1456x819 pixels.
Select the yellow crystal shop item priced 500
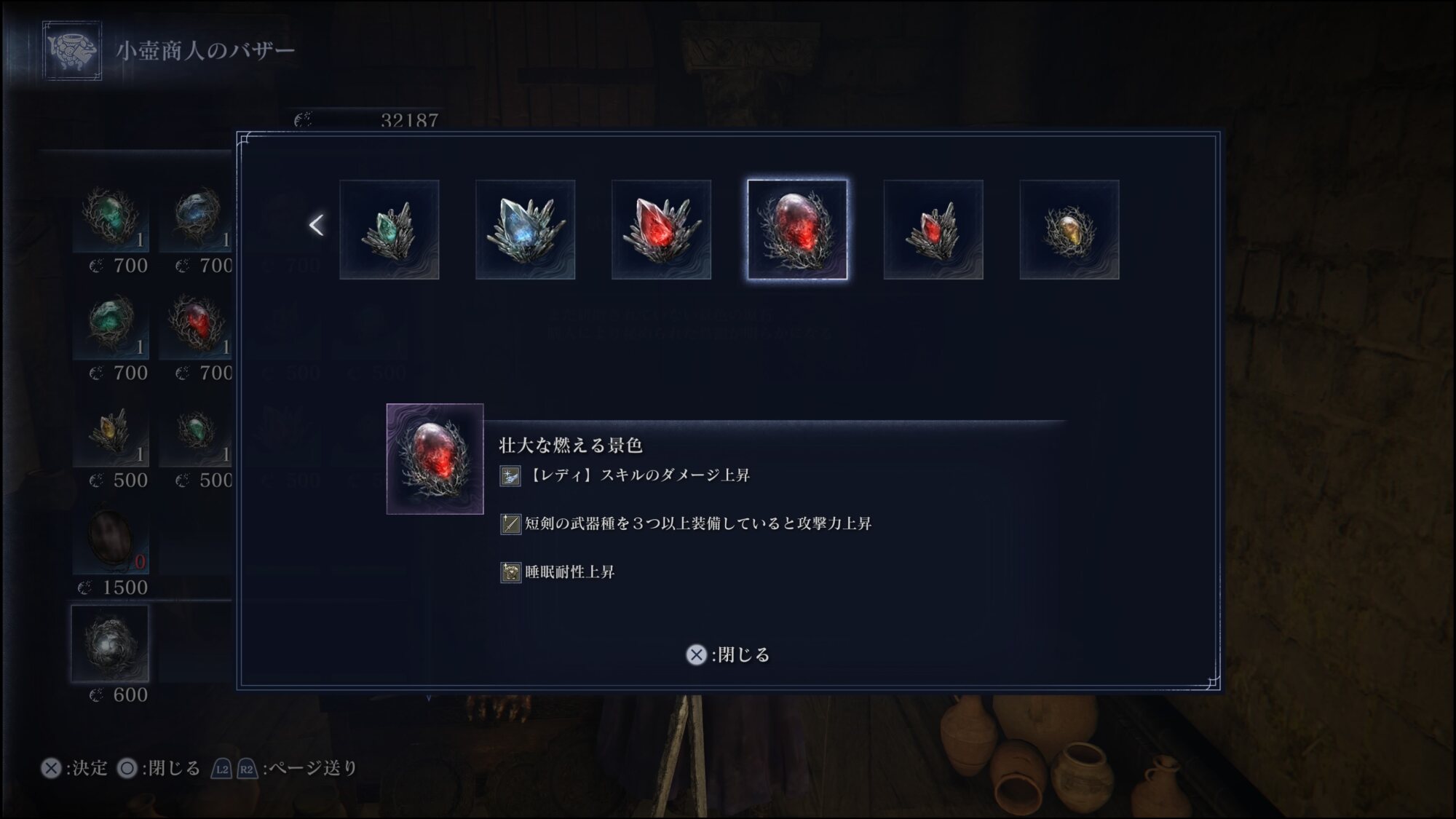click(111, 433)
